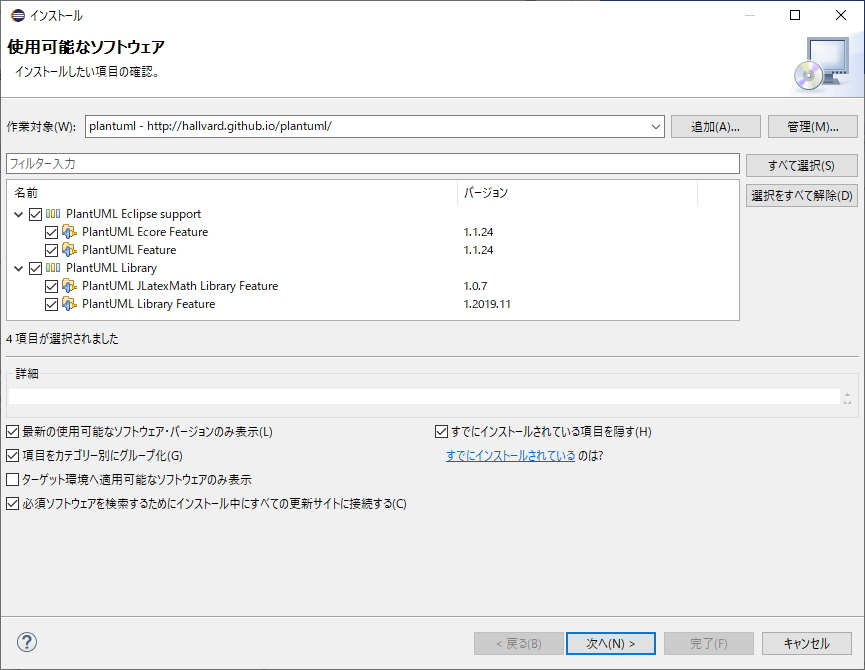Screen dimensions: 865x670
Task: Collapse the PlantUML Library tree node
Action: [20, 268]
